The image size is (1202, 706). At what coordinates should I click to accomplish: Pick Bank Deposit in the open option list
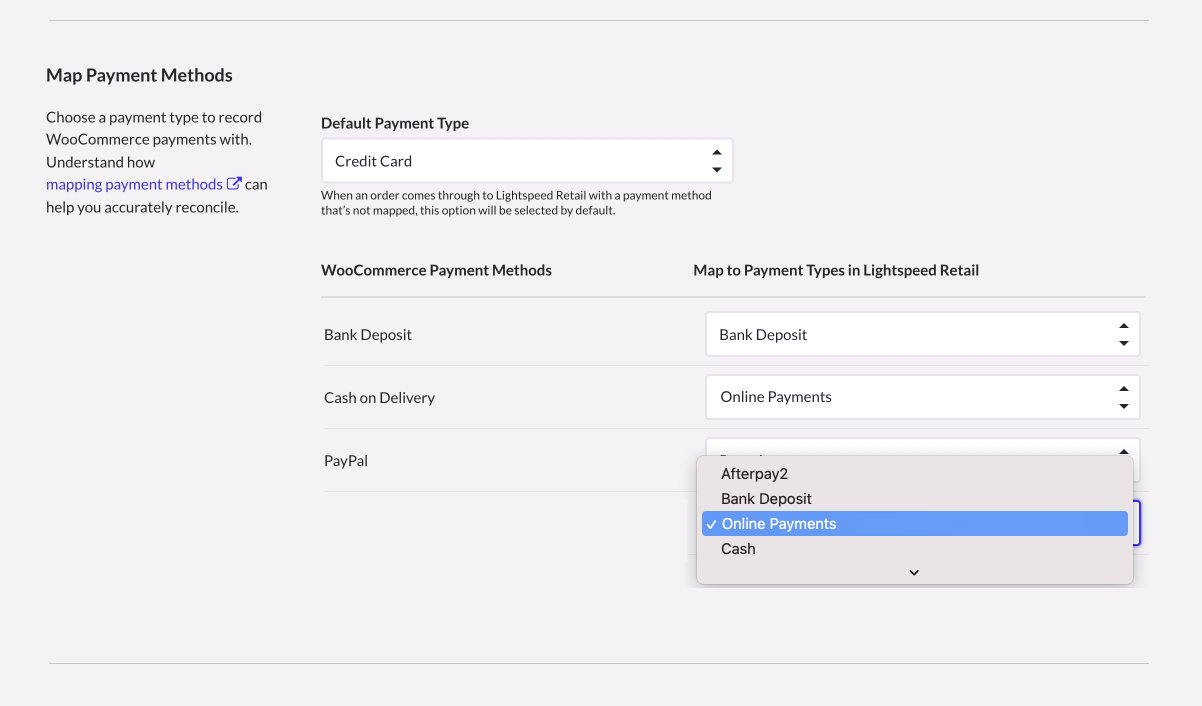766,499
